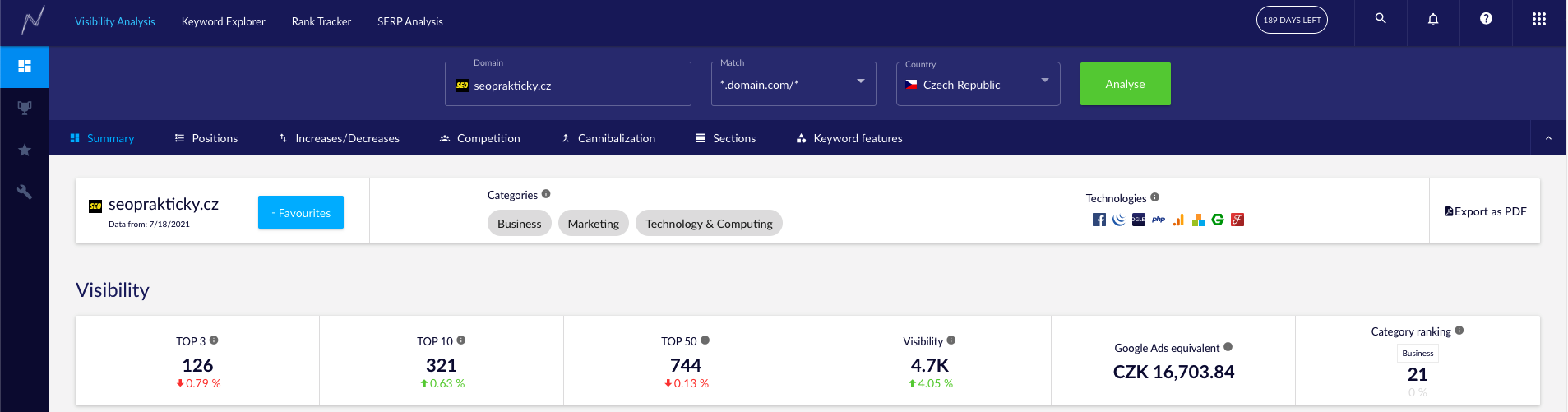The height and width of the screenshot is (412, 1568).
Task: Click the TOP 10 value 321
Action: [x=442, y=365]
